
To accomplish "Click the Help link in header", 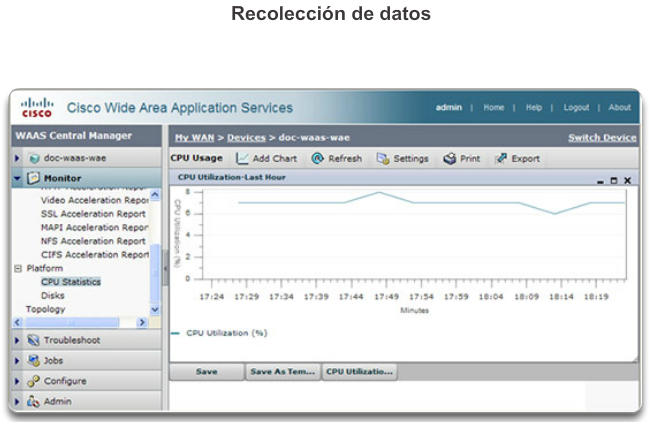I will click(x=534, y=108).
